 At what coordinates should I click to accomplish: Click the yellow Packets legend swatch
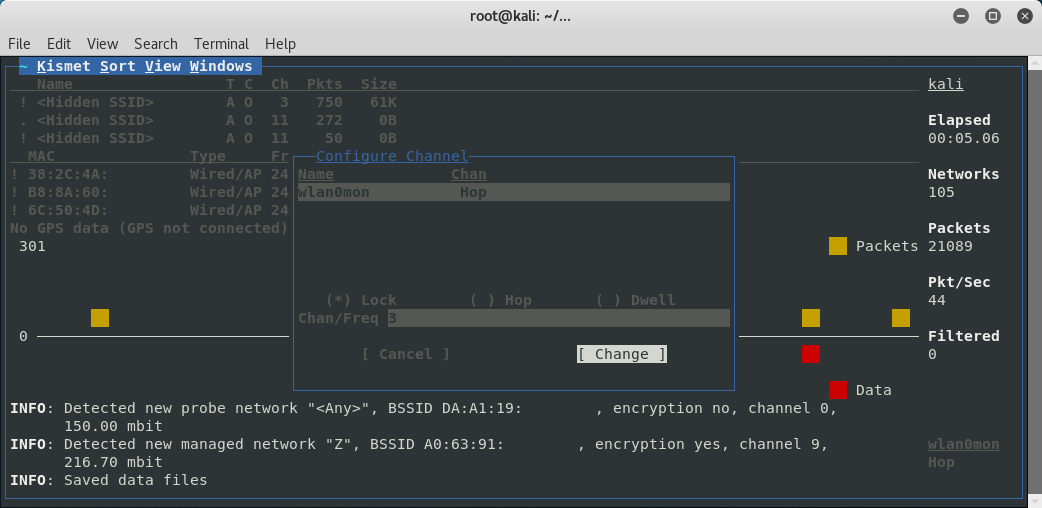coord(837,246)
